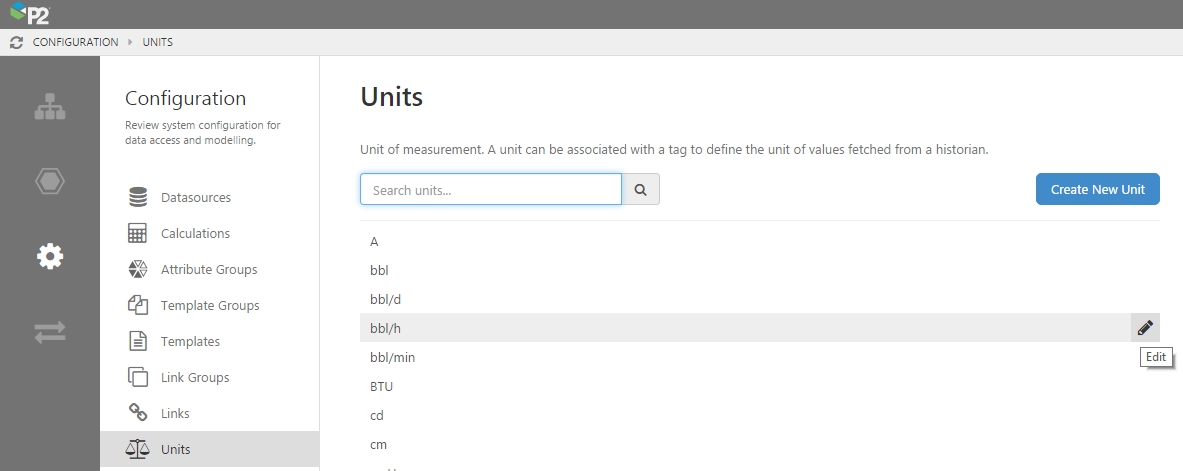
Task: Open Link Groups page
Action: tap(194, 378)
